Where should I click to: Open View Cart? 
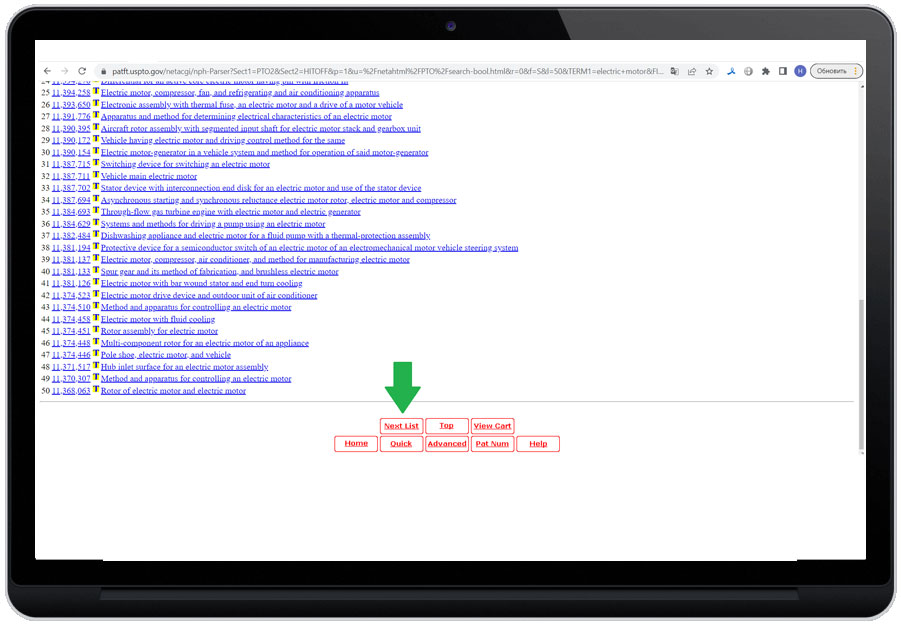(x=492, y=426)
